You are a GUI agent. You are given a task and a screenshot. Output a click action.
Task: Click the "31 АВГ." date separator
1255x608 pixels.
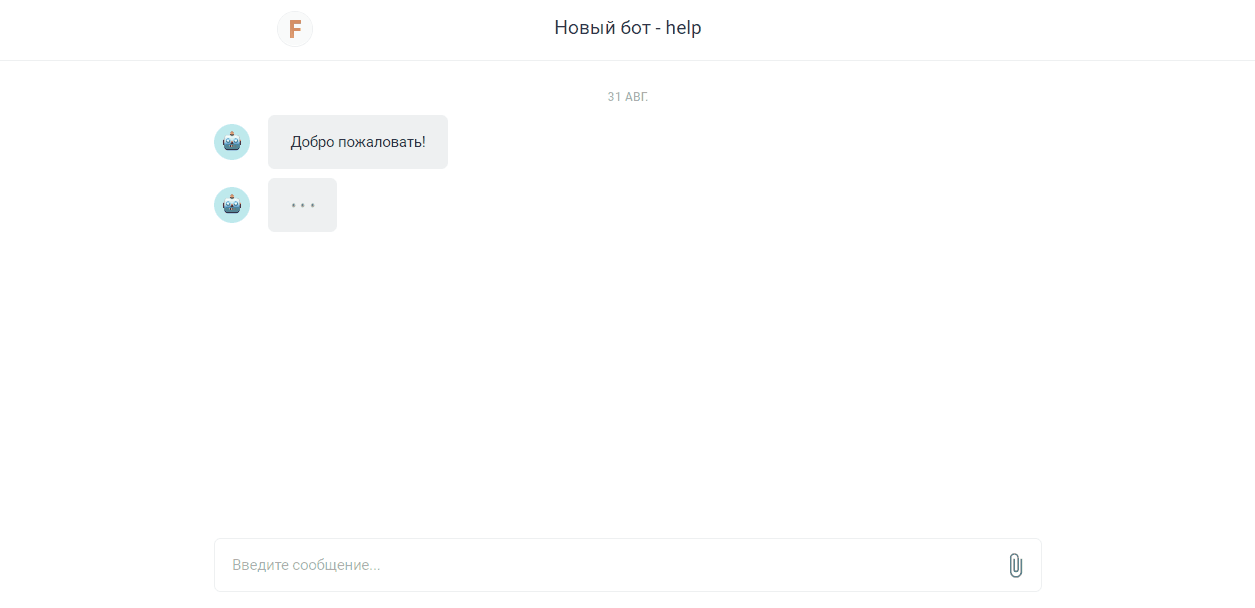(628, 97)
